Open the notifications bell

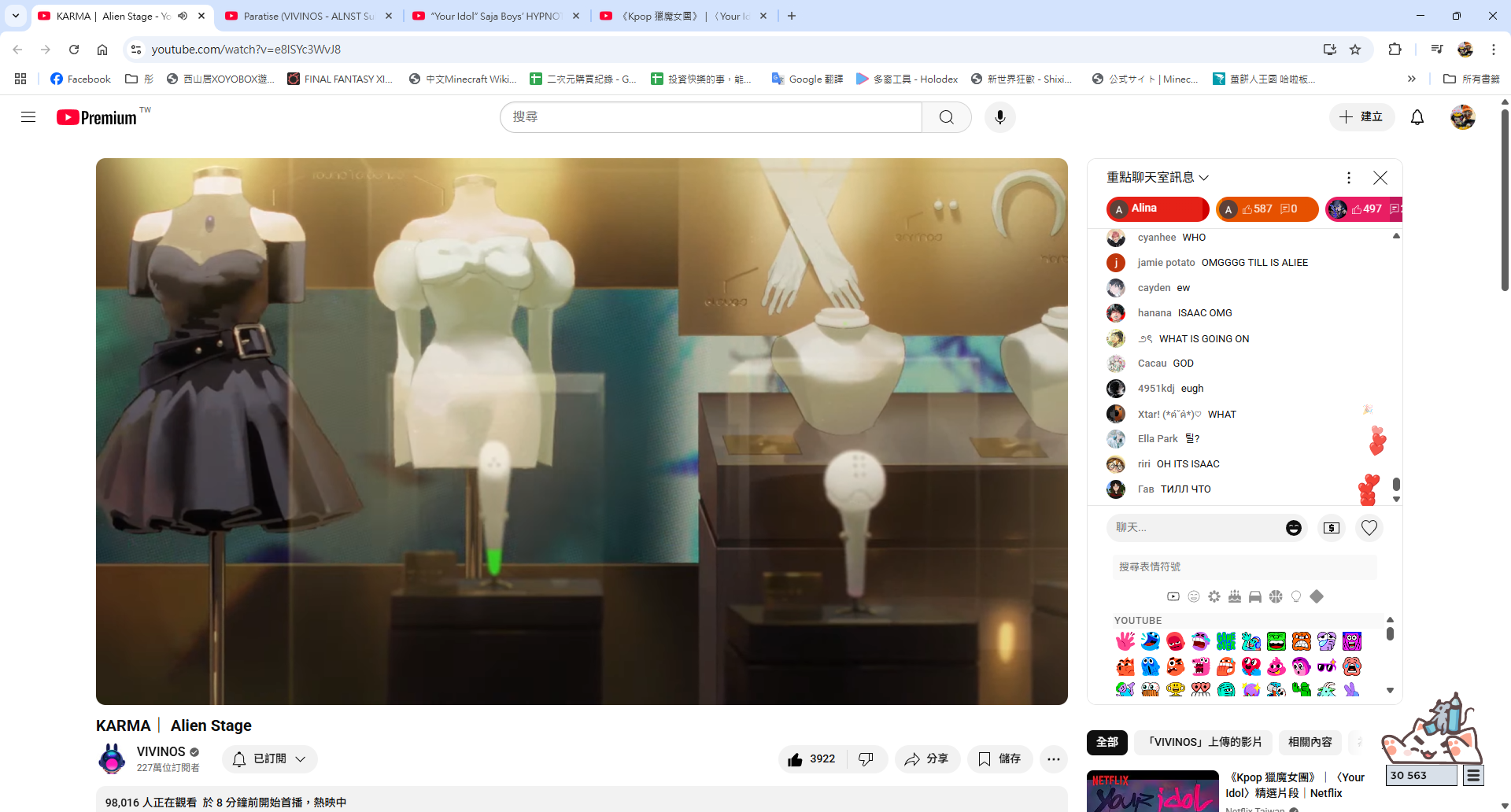pyautogui.click(x=1417, y=117)
